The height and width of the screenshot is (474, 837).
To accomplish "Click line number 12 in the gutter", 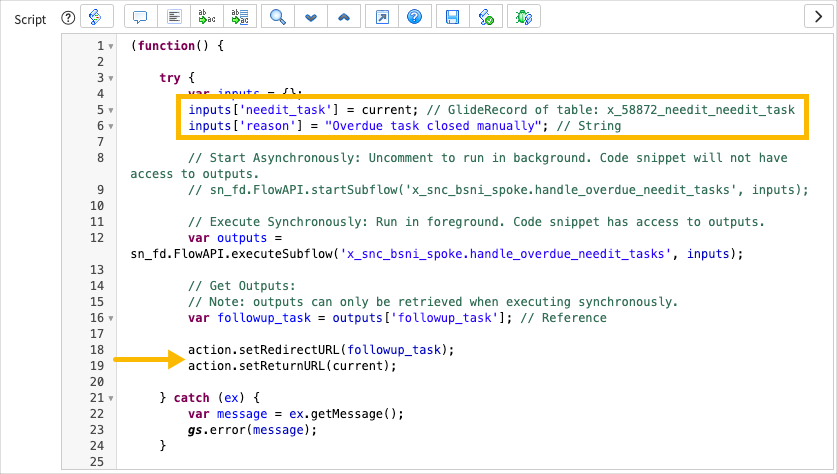I will 97,238.
